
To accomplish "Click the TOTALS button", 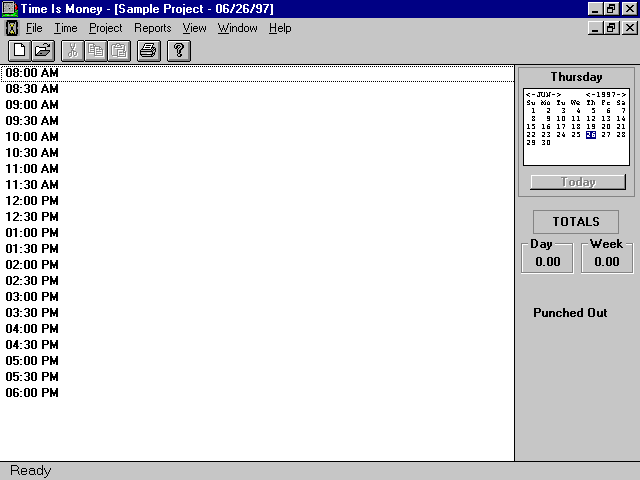I will point(575,222).
